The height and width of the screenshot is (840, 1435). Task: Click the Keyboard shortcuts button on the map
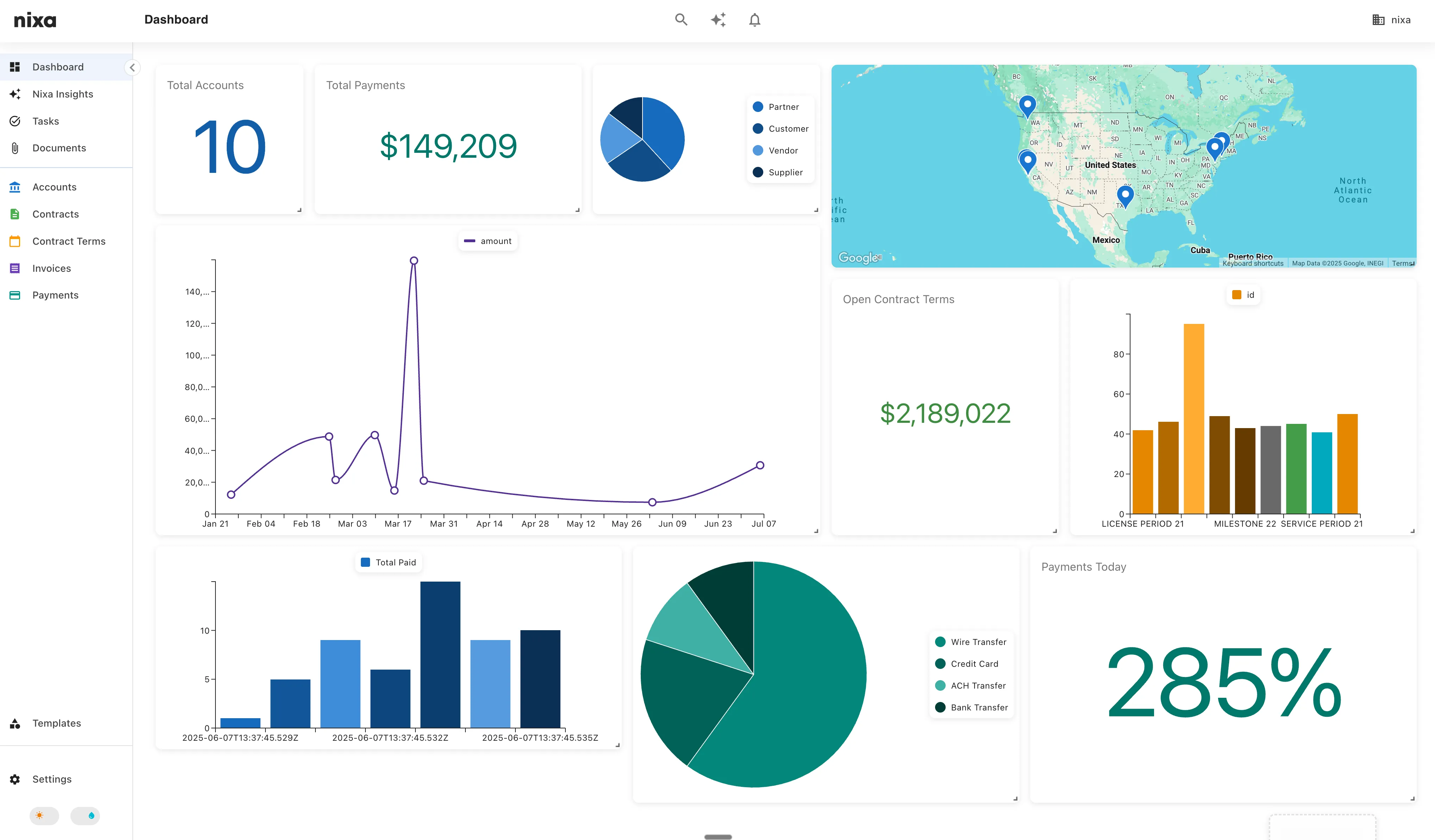[1253, 263]
